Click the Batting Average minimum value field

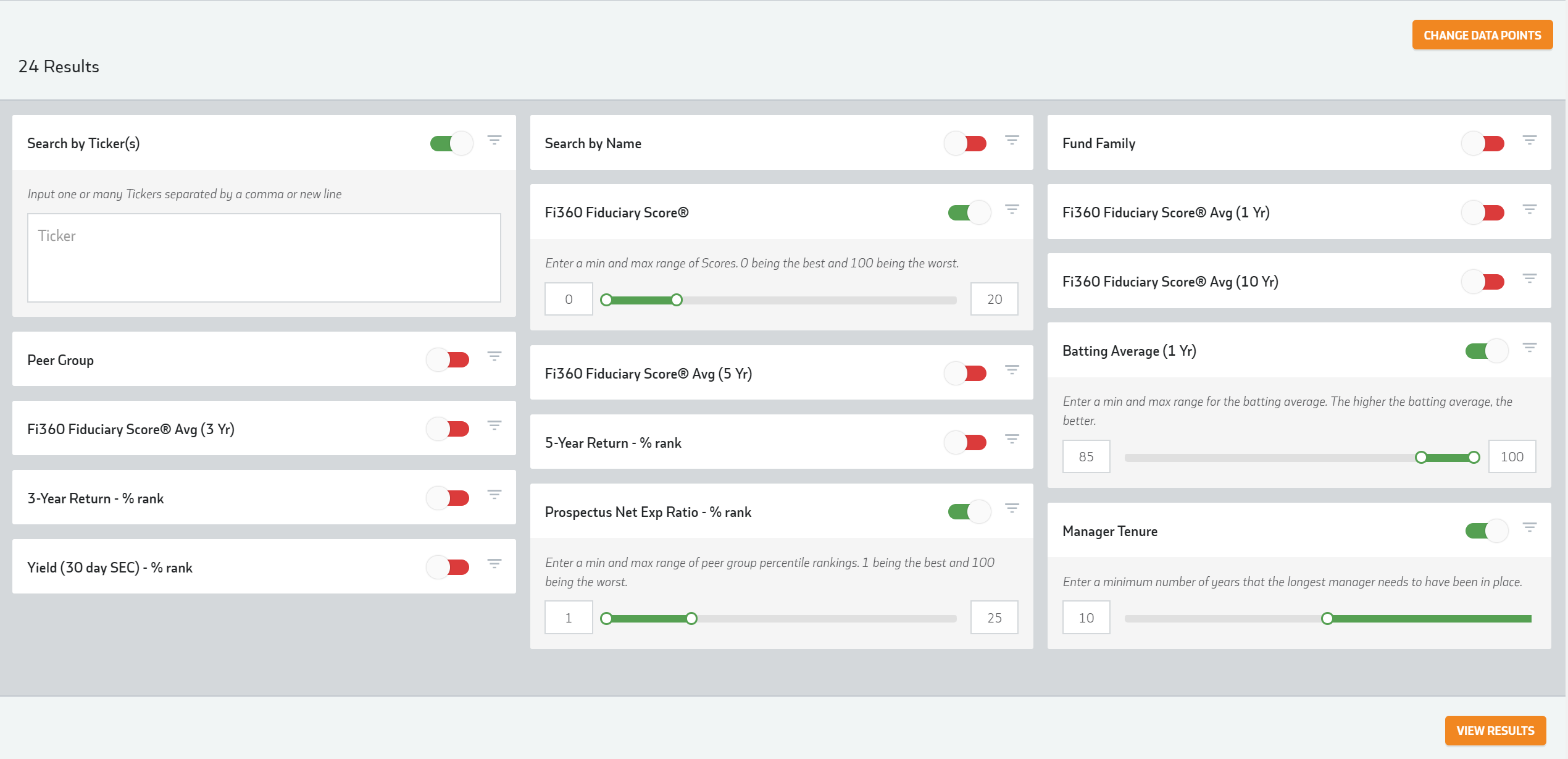point(1085,456)
